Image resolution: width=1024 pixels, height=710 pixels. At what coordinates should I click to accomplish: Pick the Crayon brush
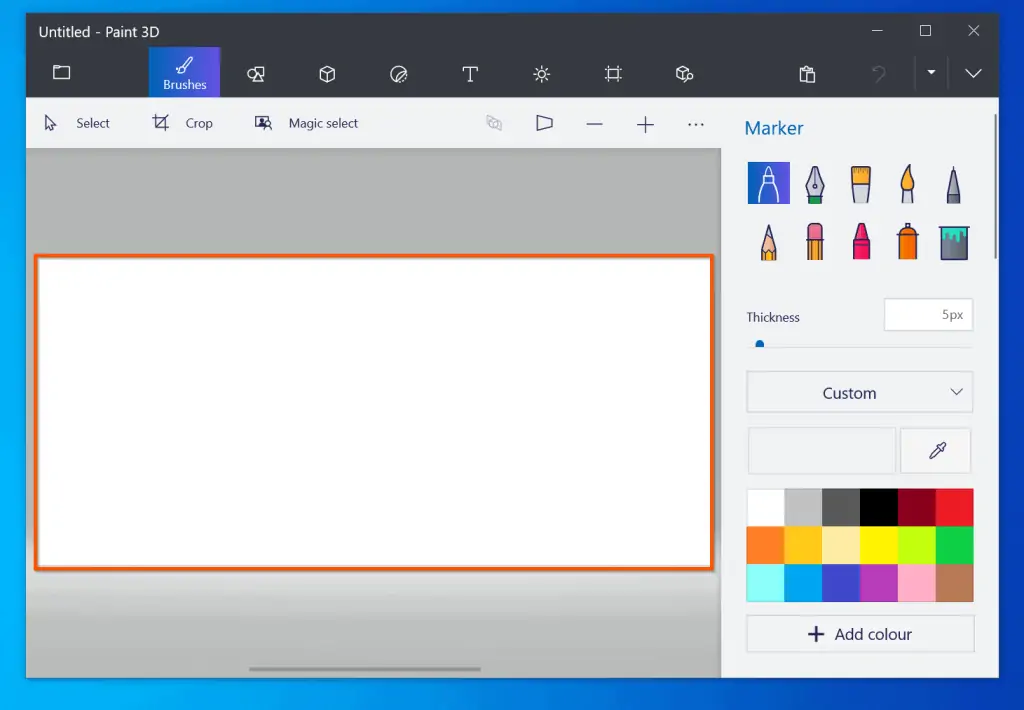861,242
